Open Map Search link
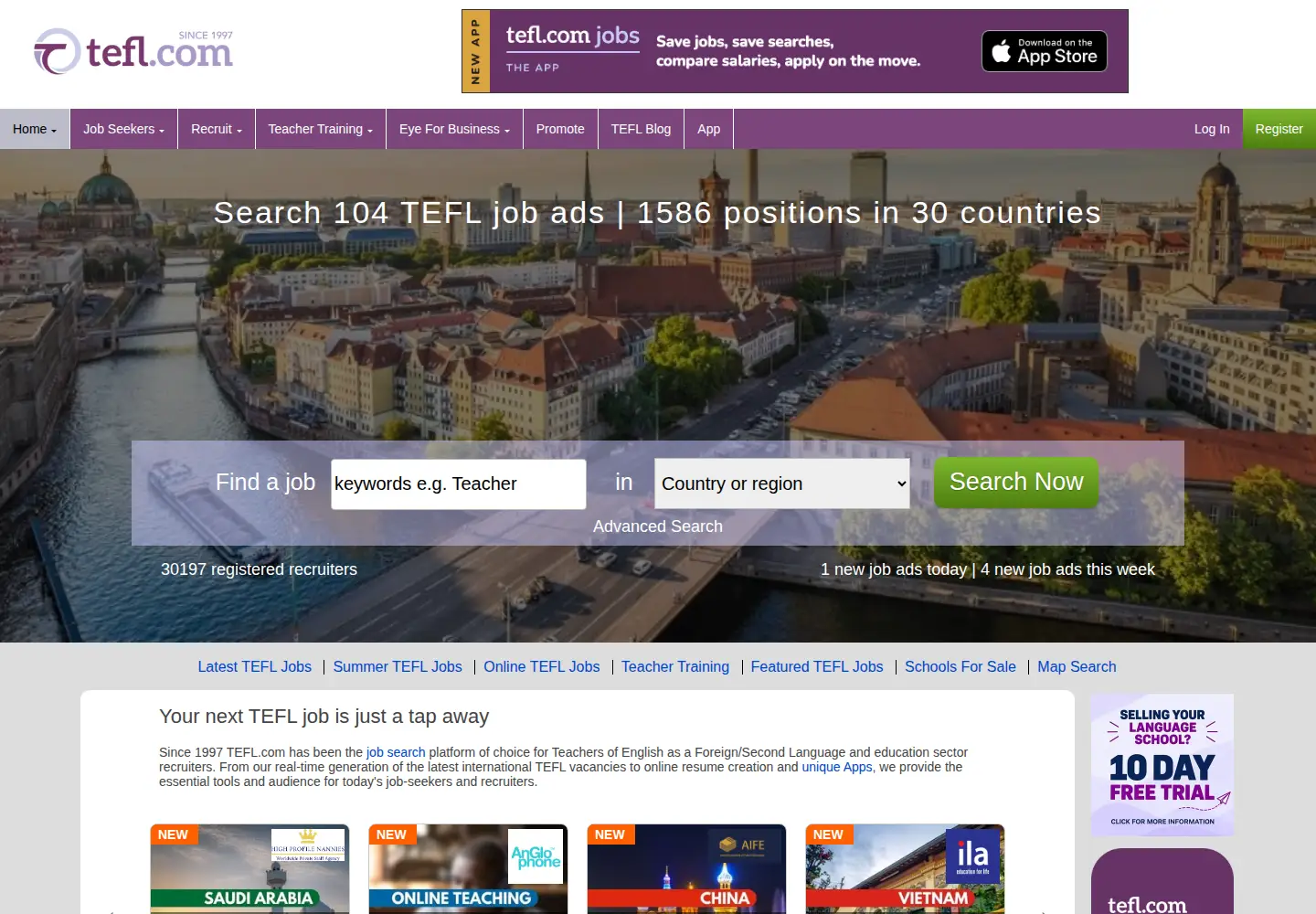This screenshot has height=914, width=1316. pos(1077,667)
